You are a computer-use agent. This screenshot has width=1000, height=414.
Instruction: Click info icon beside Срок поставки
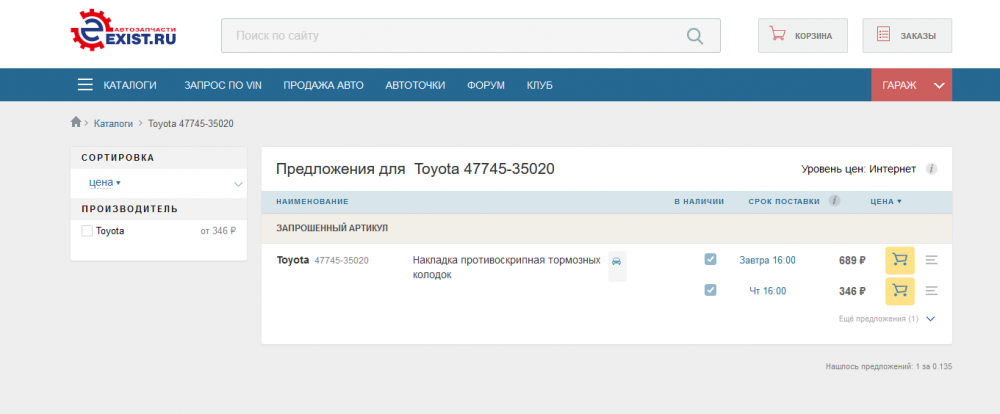pyautogui.click(x=834, y=201)
